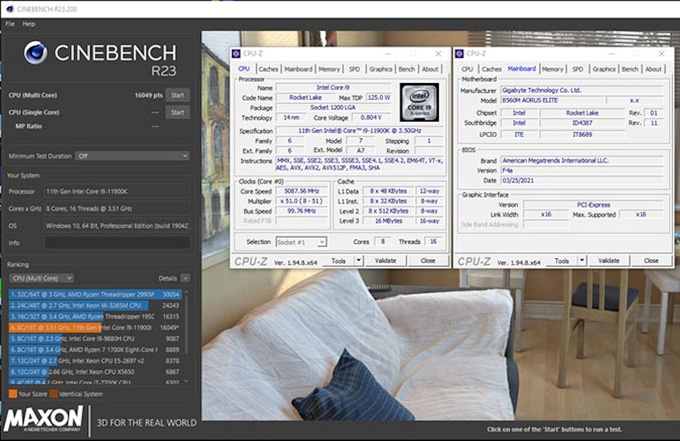
Task: Switch to SPD tab in right CPU-Z window
Action: click(x=578, y=69)
